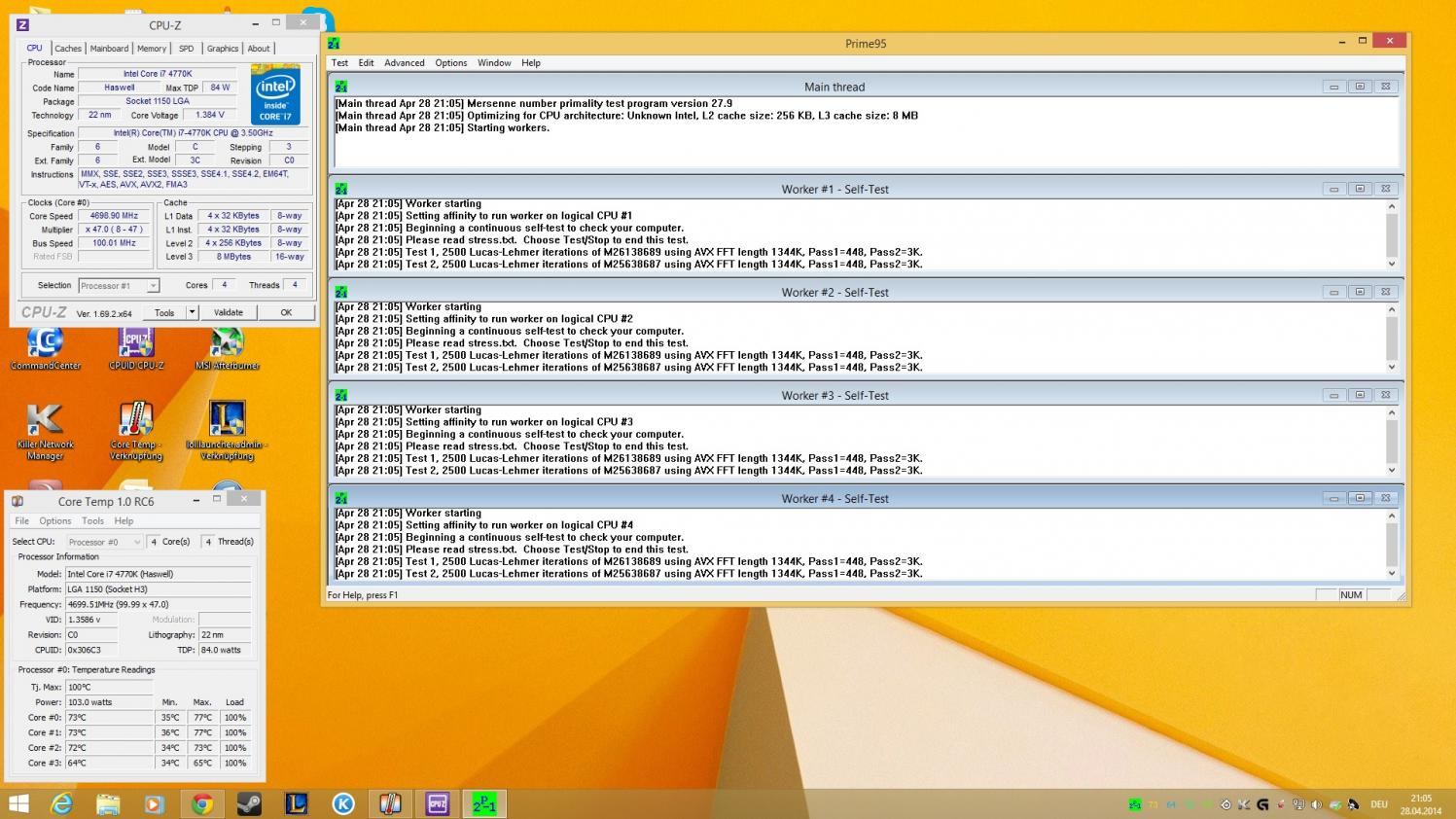Open the Windows Start button
The width and height of the screenshot is (1456, 819).
pyautogui.click(x=18, y=803)
